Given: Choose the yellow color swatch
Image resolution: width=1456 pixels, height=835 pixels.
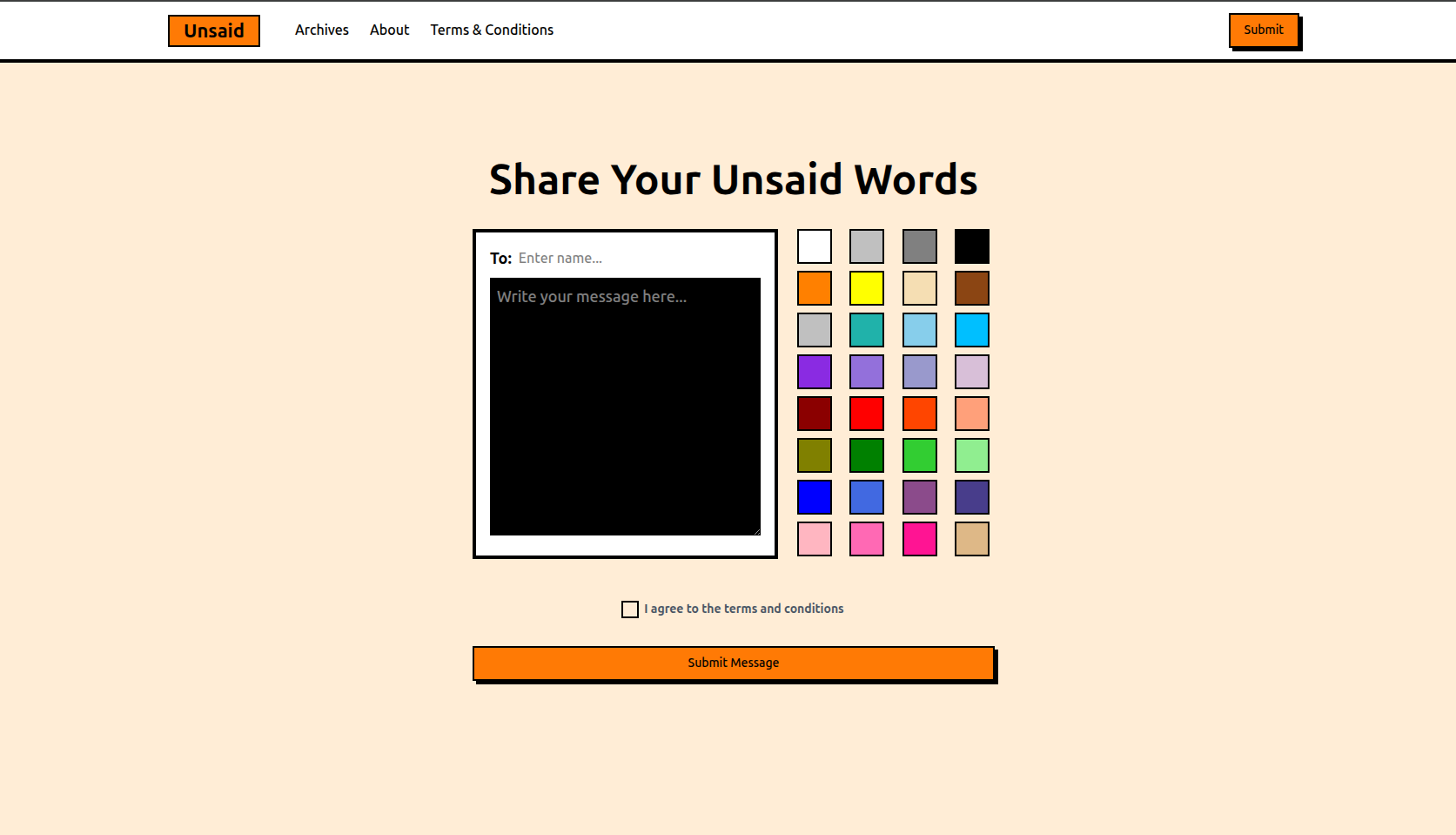Looking at the screenshot, I should 867,288.
